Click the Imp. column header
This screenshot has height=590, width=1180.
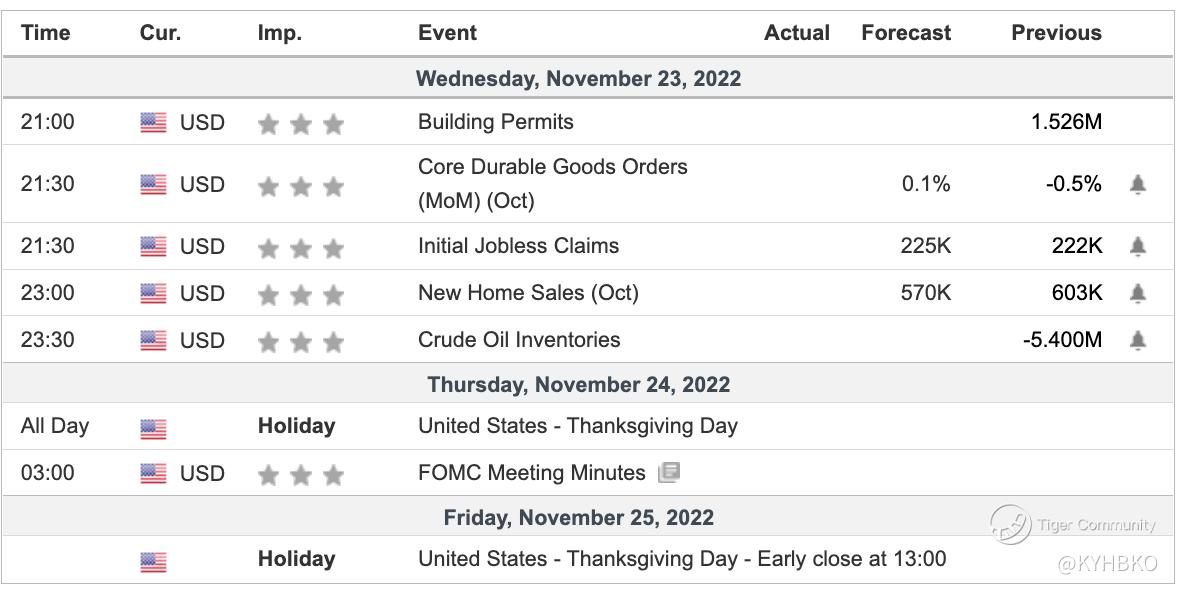tap(279, 33)
